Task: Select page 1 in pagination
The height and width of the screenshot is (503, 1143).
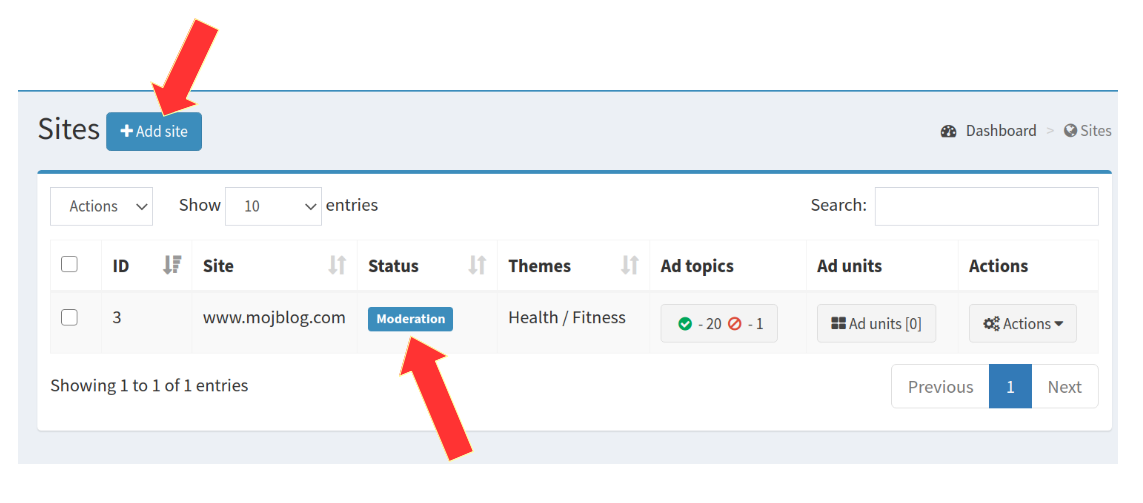Action: pos(1010,386)
